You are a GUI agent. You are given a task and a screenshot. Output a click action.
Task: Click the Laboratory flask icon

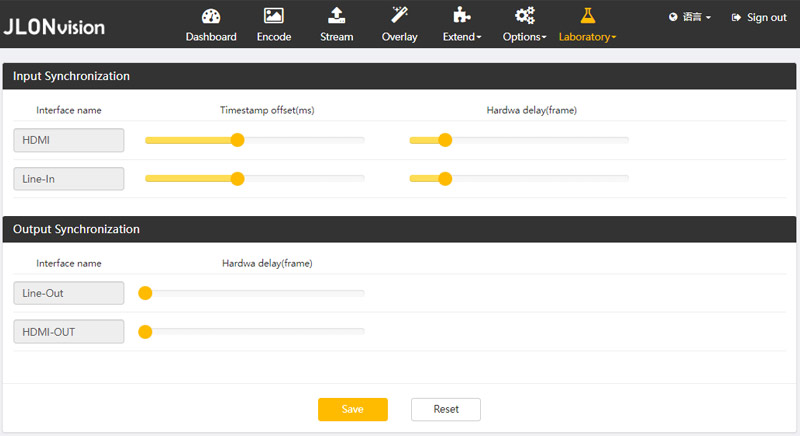[x=588, y=15]
